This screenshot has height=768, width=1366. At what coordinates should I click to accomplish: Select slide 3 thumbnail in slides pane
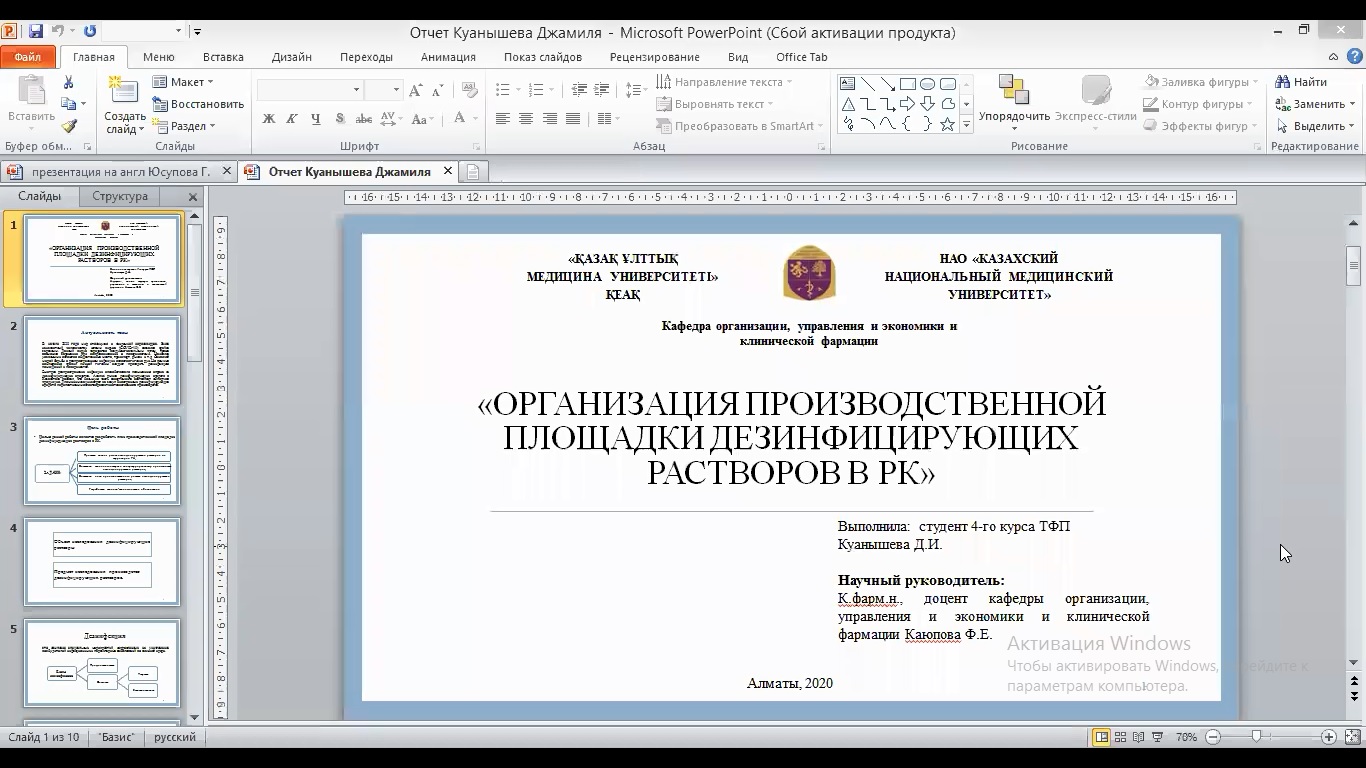(102, 460)
